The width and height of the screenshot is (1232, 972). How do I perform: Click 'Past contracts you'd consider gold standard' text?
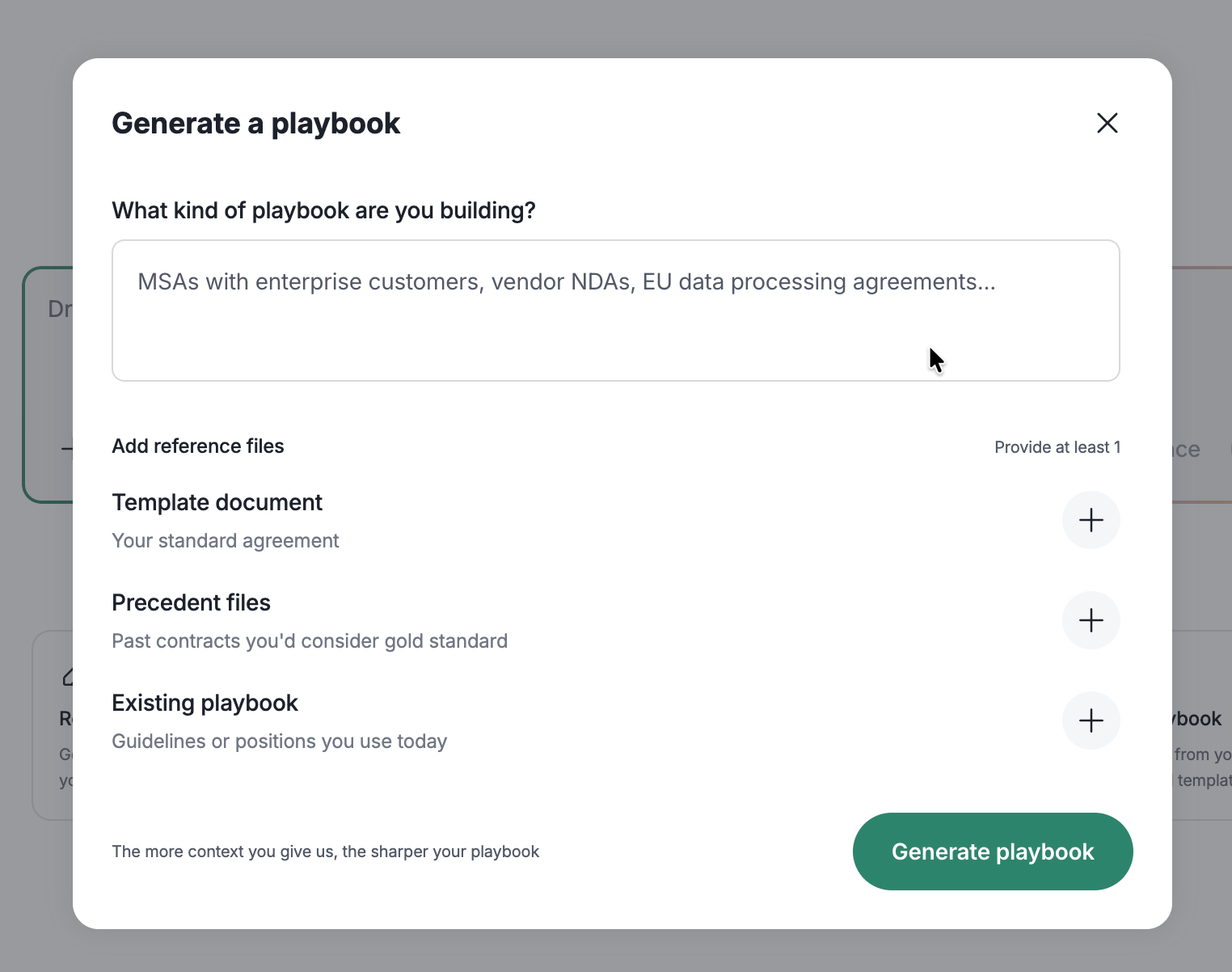pyautogui.click(x=310, y=641)
